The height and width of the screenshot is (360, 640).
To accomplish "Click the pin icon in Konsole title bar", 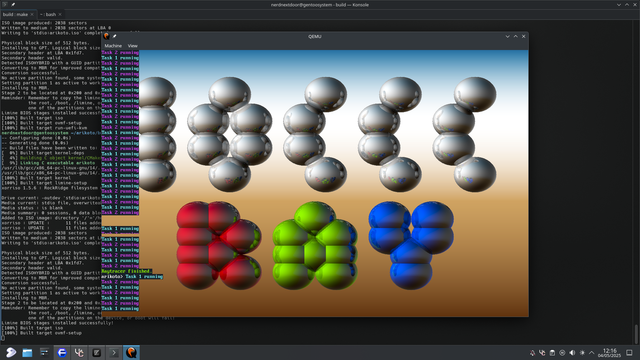I will pyautogui.click(x=13, y=4).
